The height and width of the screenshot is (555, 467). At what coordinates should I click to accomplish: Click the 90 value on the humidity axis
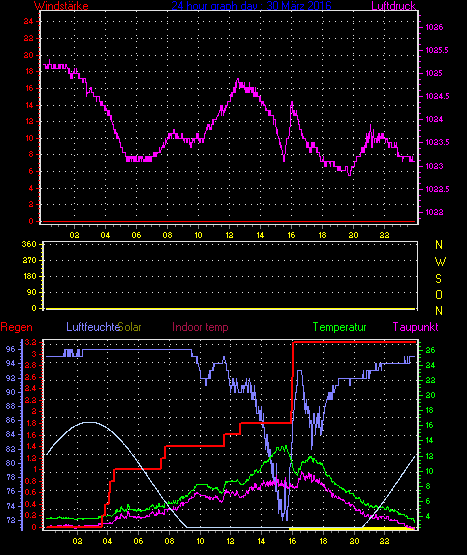11,393
